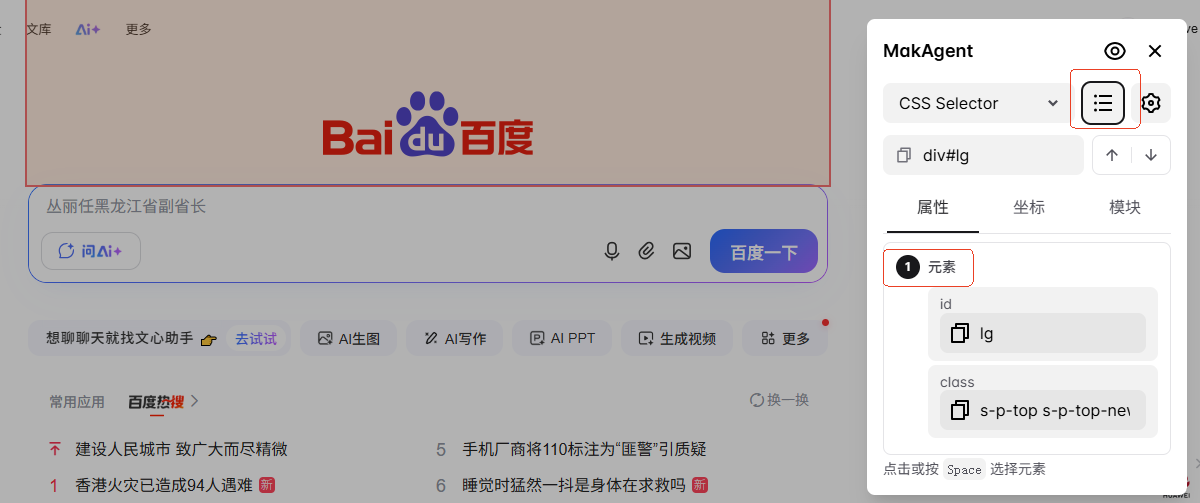Click the 文库 top navigation link

(39, 30)
